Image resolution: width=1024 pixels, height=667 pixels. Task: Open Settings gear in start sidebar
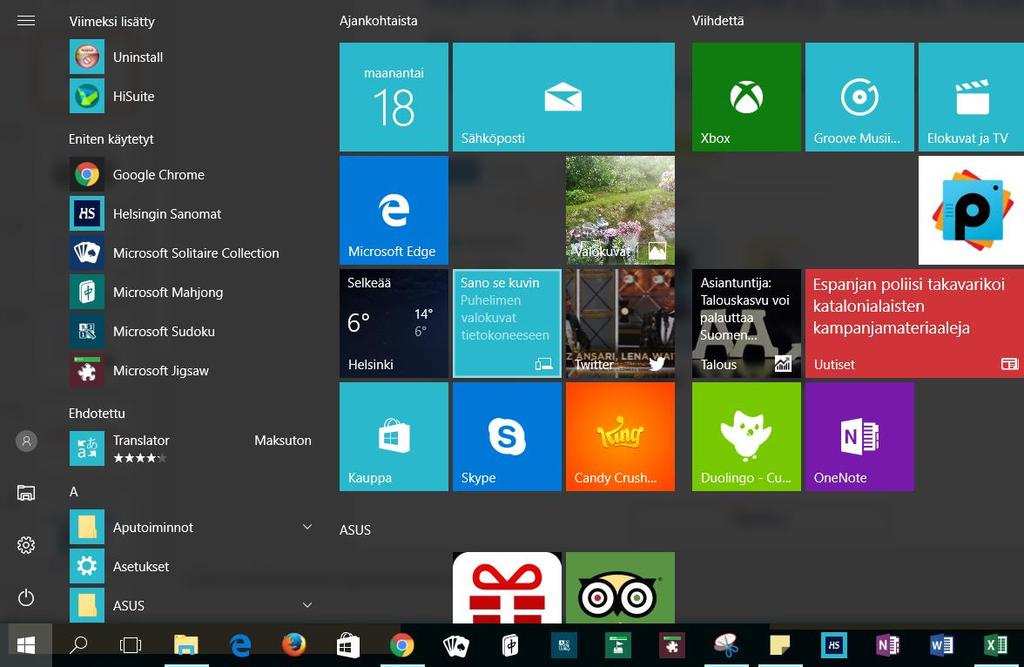[26, 545]
